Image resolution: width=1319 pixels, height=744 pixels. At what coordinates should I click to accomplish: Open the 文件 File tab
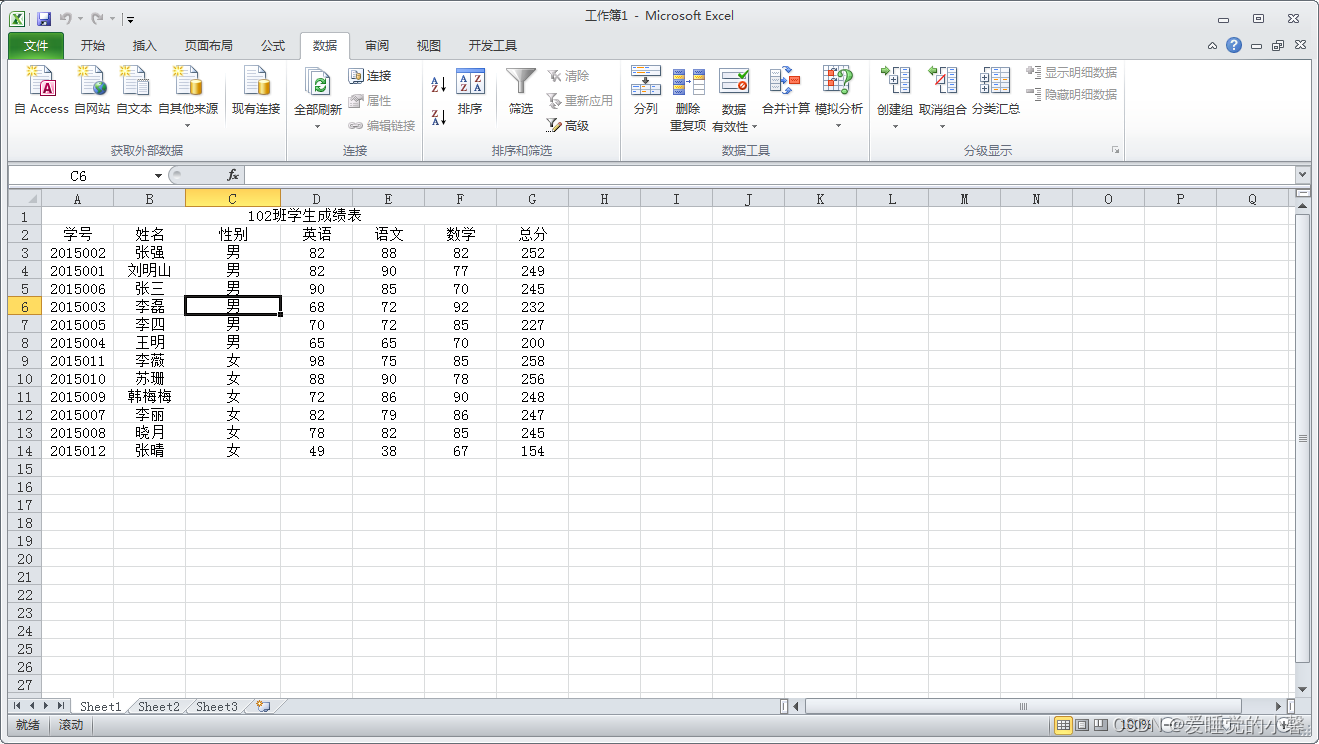(36, 46)
